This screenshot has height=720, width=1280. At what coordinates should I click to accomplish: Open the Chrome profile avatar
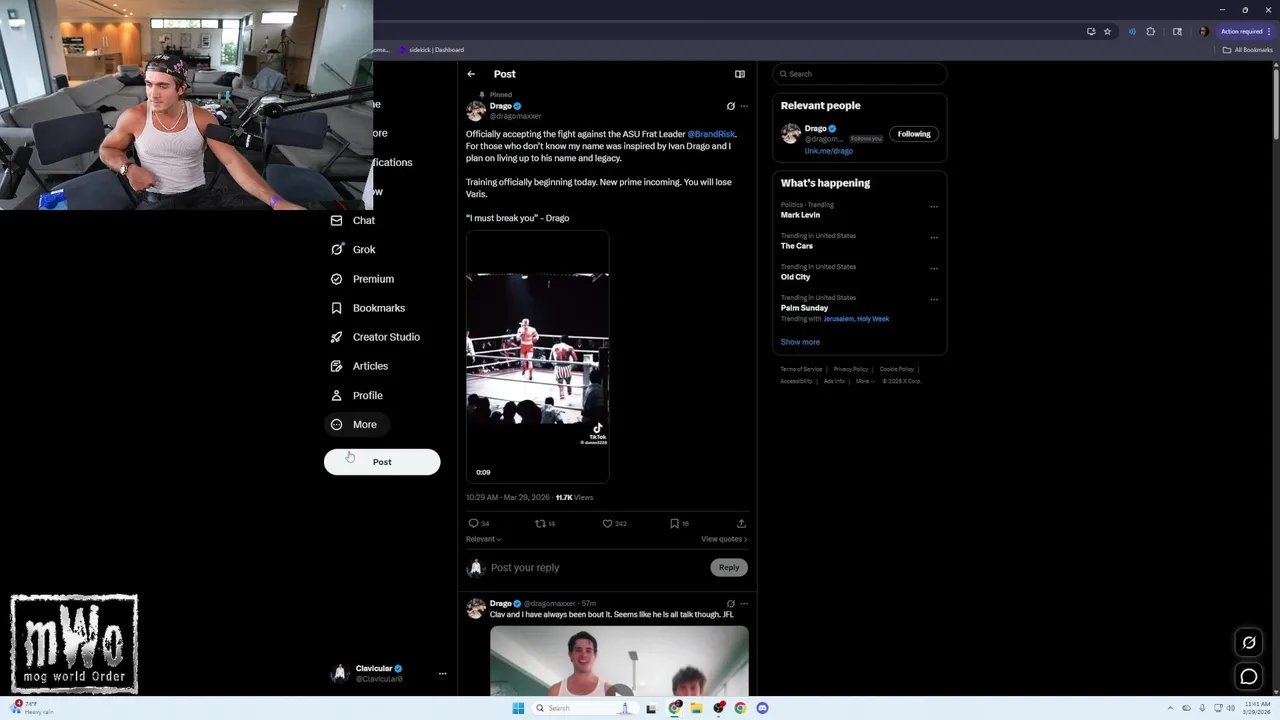click(x=1203, y=31)
